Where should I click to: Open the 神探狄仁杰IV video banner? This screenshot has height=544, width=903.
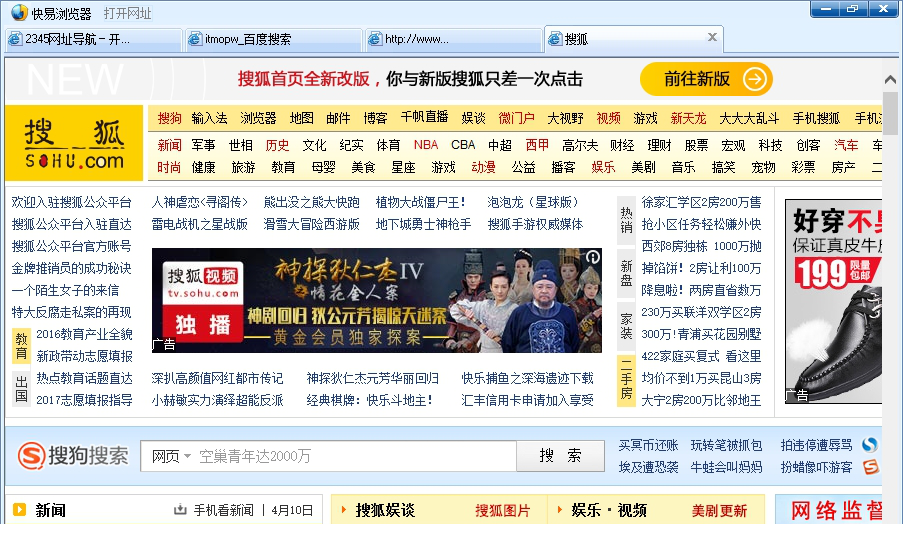(377, 300)
